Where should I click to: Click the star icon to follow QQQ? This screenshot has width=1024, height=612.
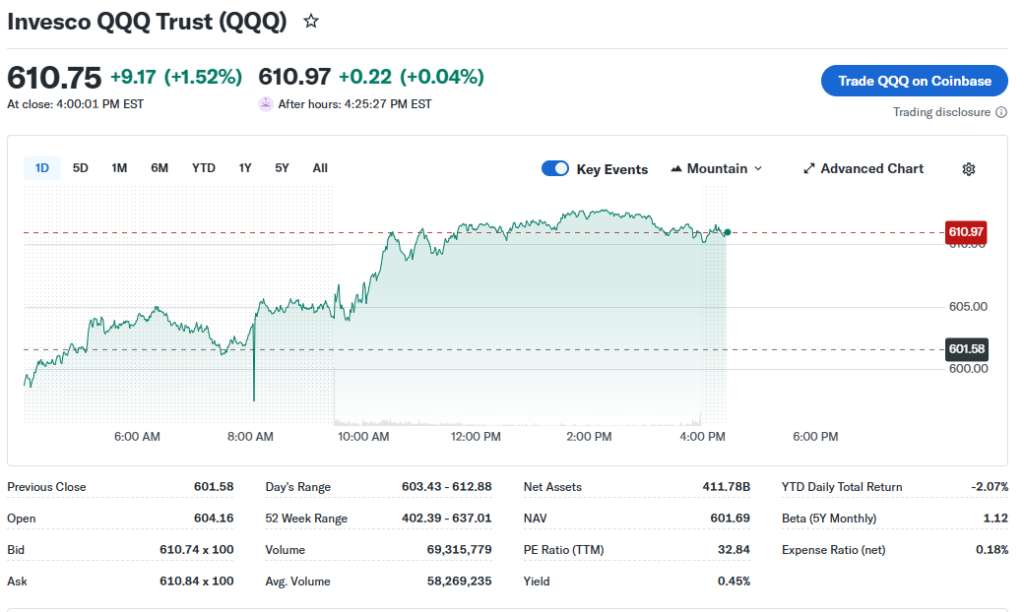(x=311, y=21)
